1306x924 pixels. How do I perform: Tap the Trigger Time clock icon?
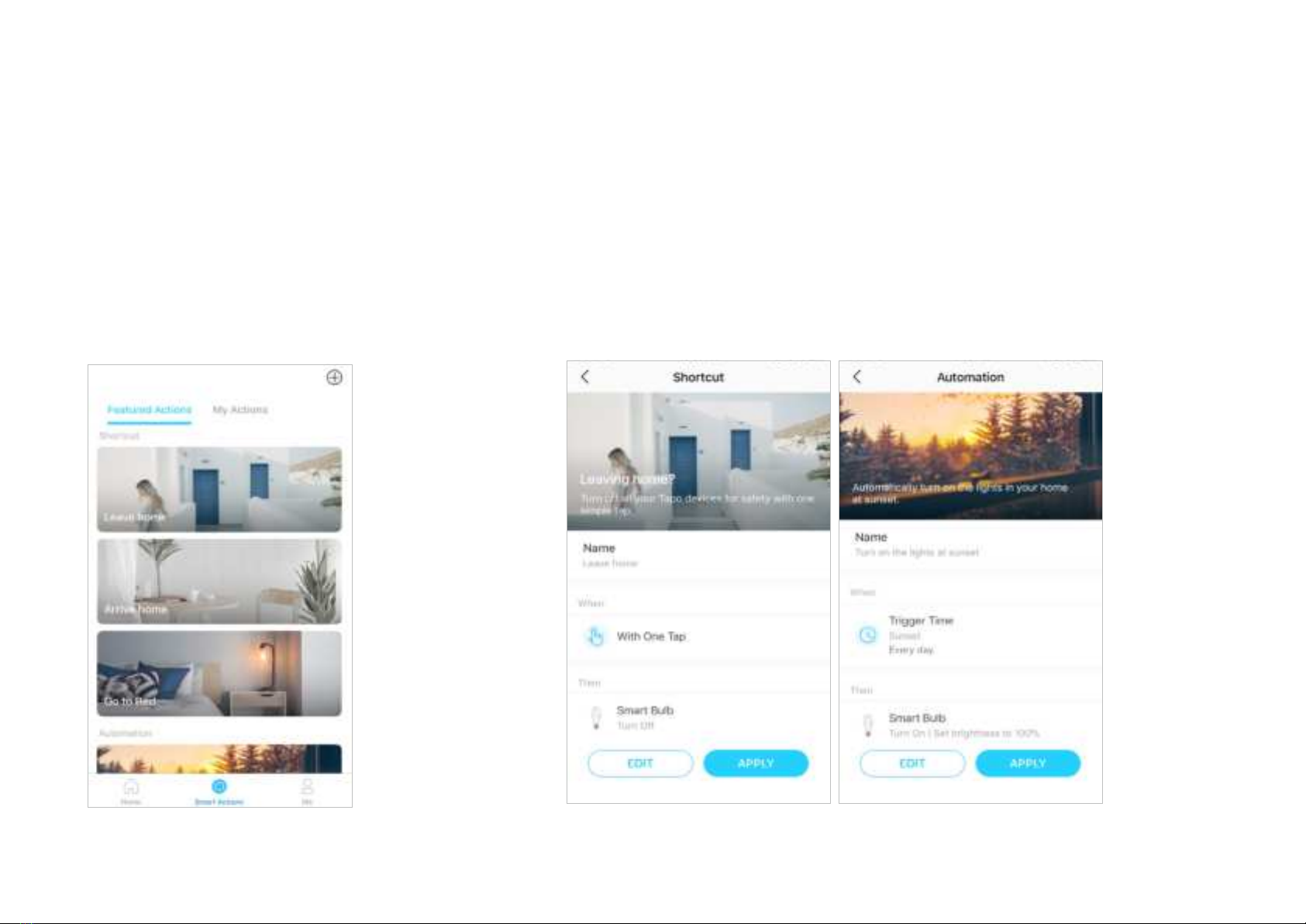coord(867,635)
